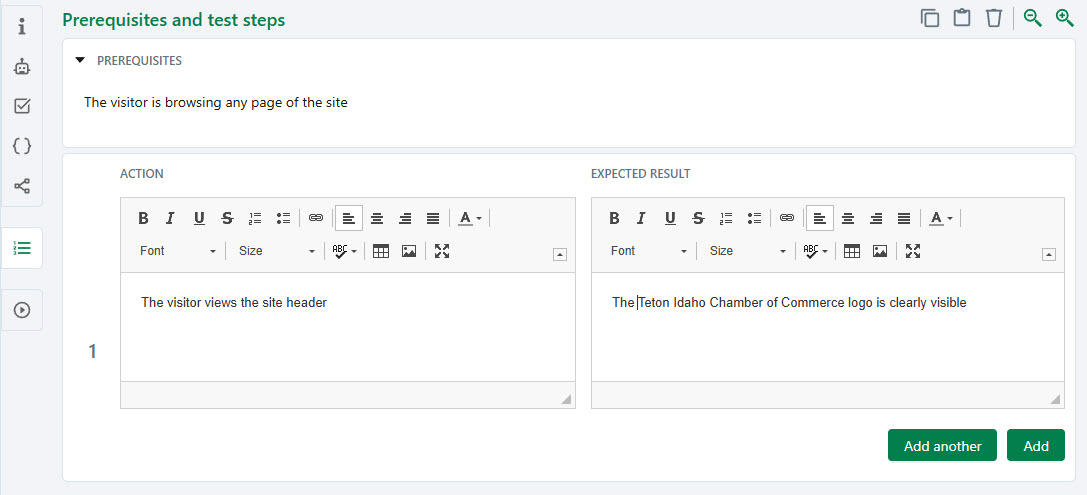Viewport: 1087px width, 495px height.
Task: Open the share icon in left sidebar
Action: pos(22,186)
